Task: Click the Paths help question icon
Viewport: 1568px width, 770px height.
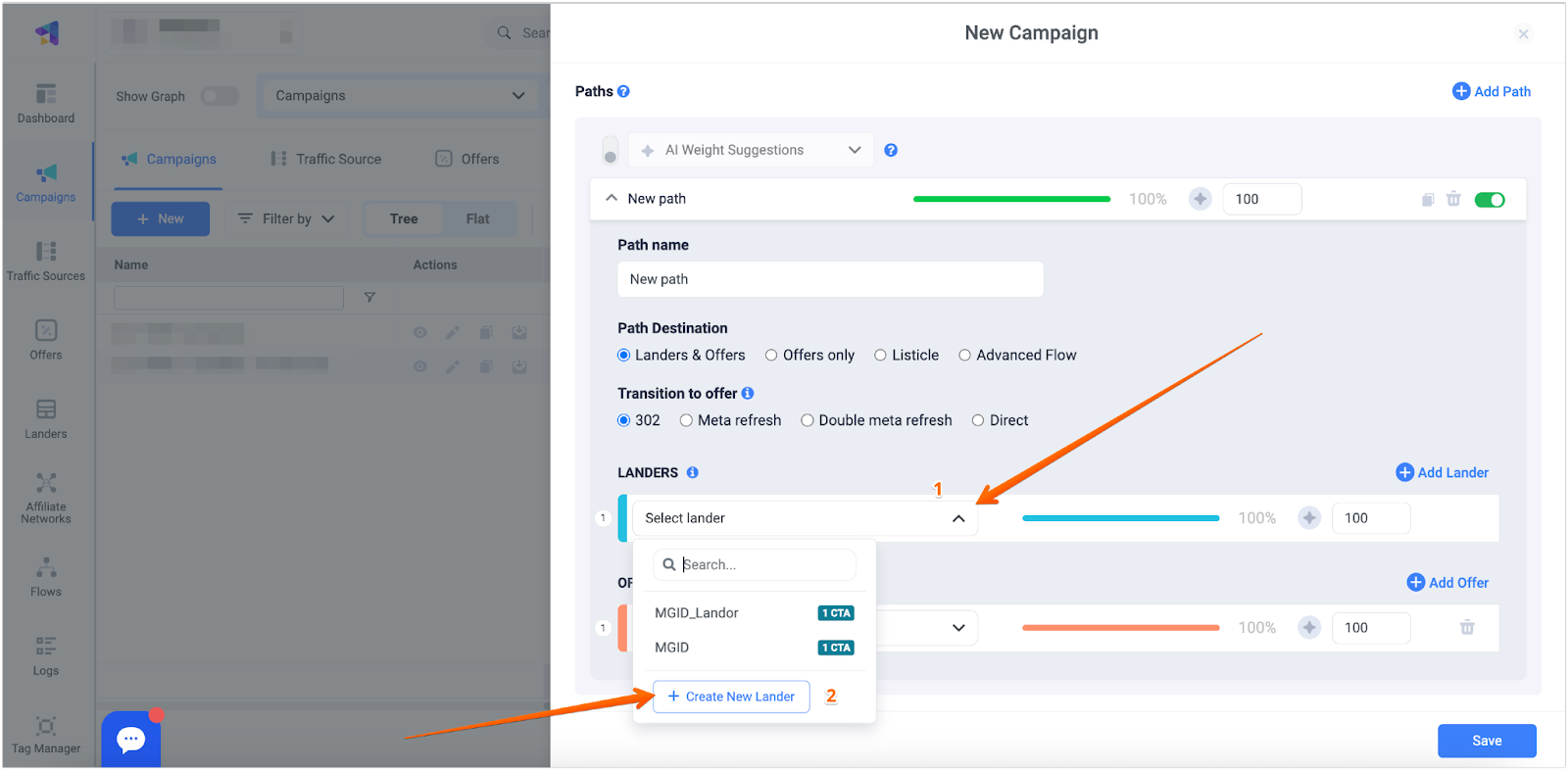Action: (x=623, y=91)
